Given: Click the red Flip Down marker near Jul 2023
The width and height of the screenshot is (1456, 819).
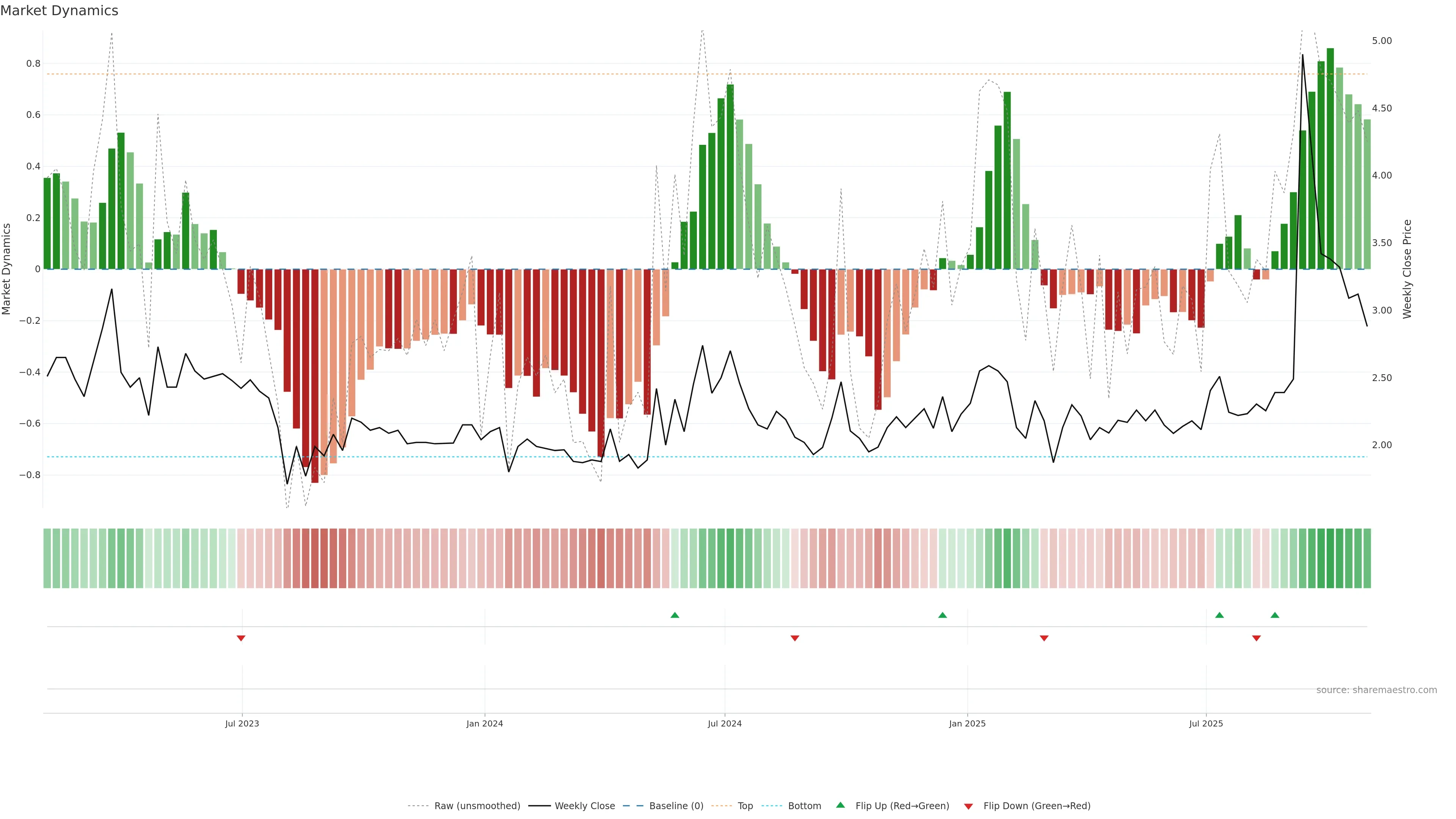Looking at the screenshot, I should pos(241,638).
